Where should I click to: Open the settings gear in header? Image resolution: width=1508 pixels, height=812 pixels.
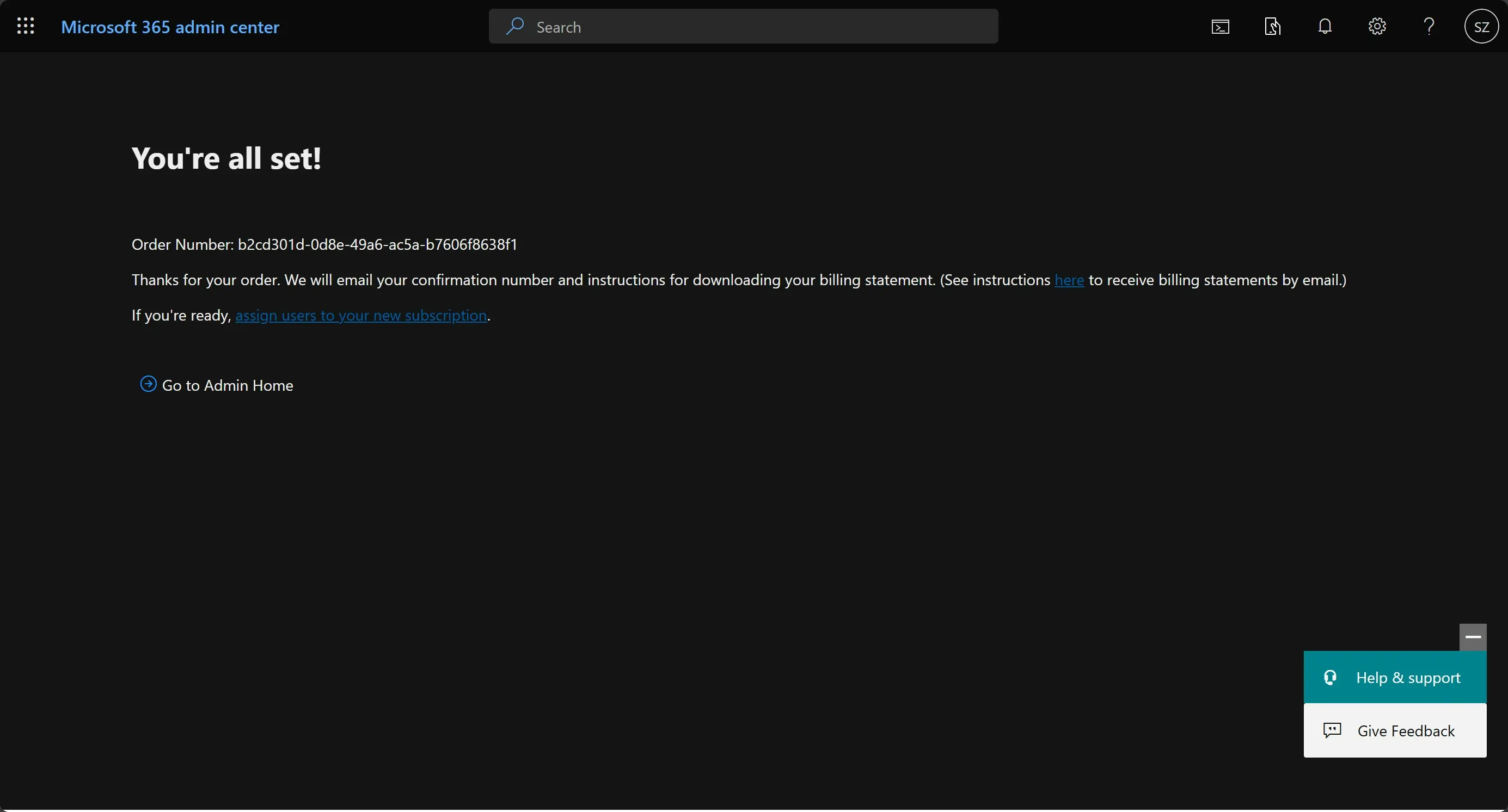pos(1377,27)
